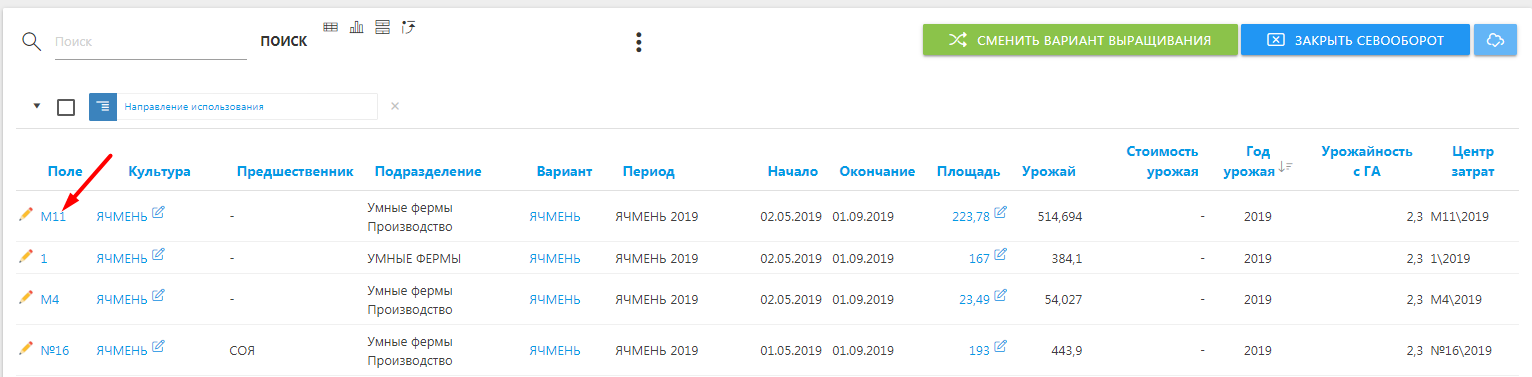The width and height of the screenshot is (1532, 377).
Task: Open field link М4
Action: 50,299
